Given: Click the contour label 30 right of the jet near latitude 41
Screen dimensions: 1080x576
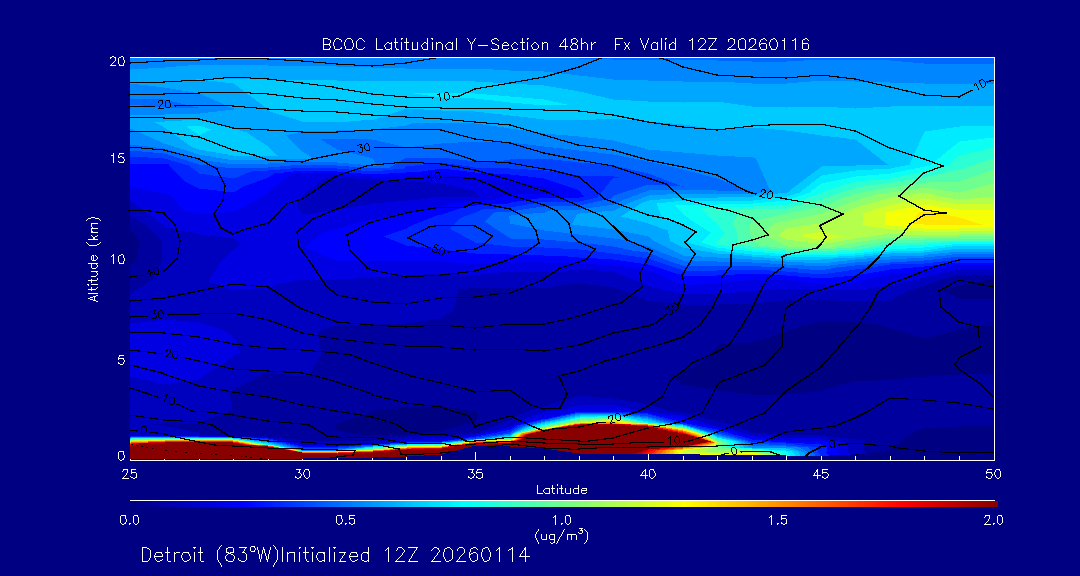Looking at the screenshot, I should [x=673, y=309].
